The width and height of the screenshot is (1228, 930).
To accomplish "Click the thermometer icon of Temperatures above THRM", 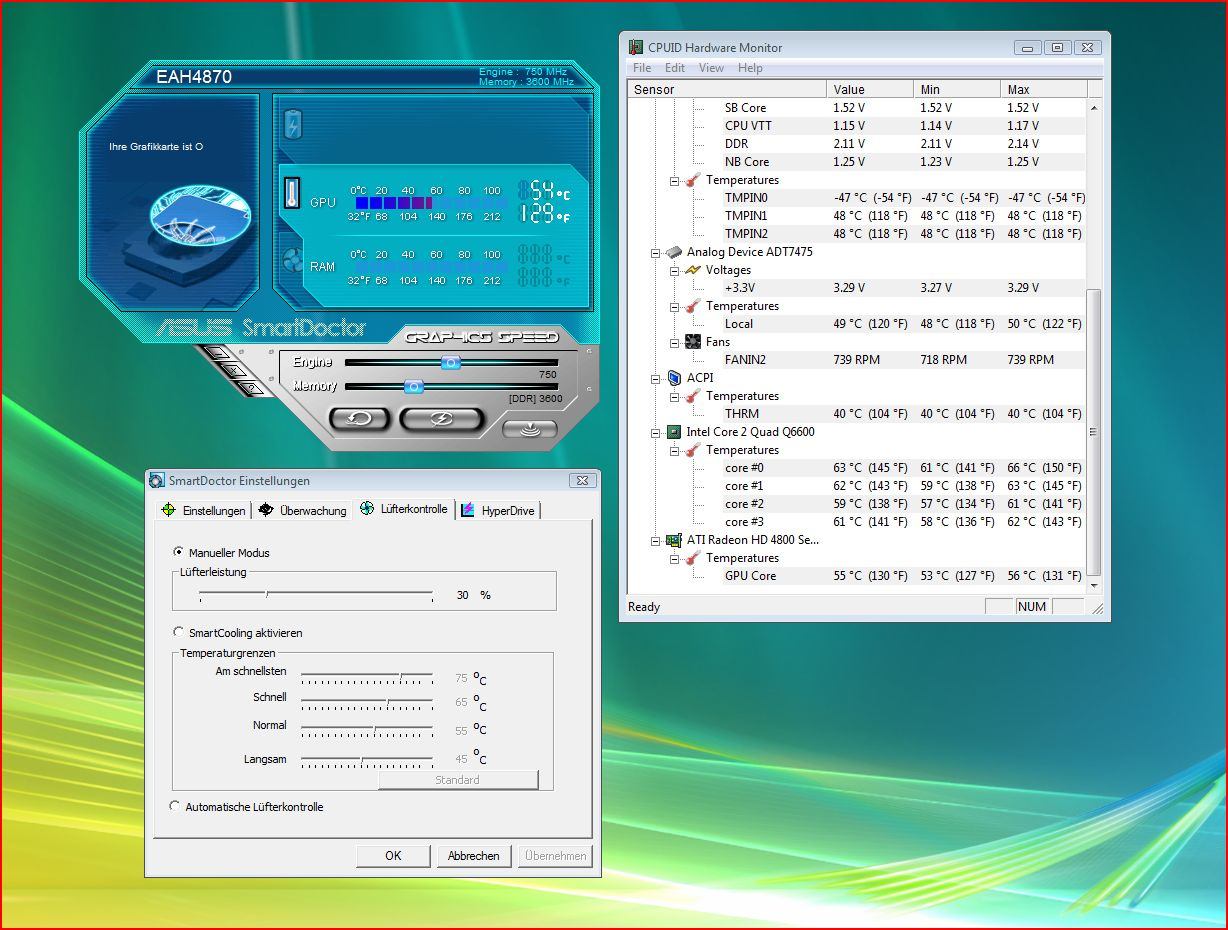I will (x=693, y=396).
